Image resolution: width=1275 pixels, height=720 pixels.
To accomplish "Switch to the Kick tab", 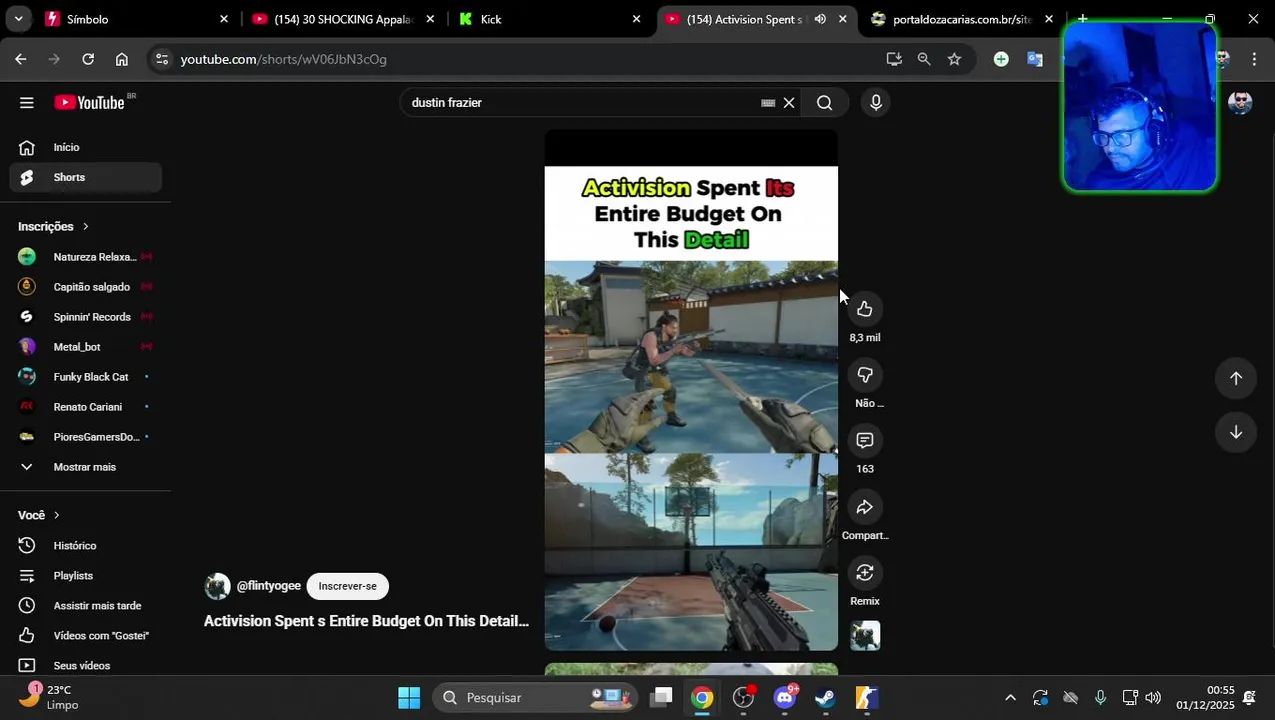I will pyautogui.click(x=550, y=19).
